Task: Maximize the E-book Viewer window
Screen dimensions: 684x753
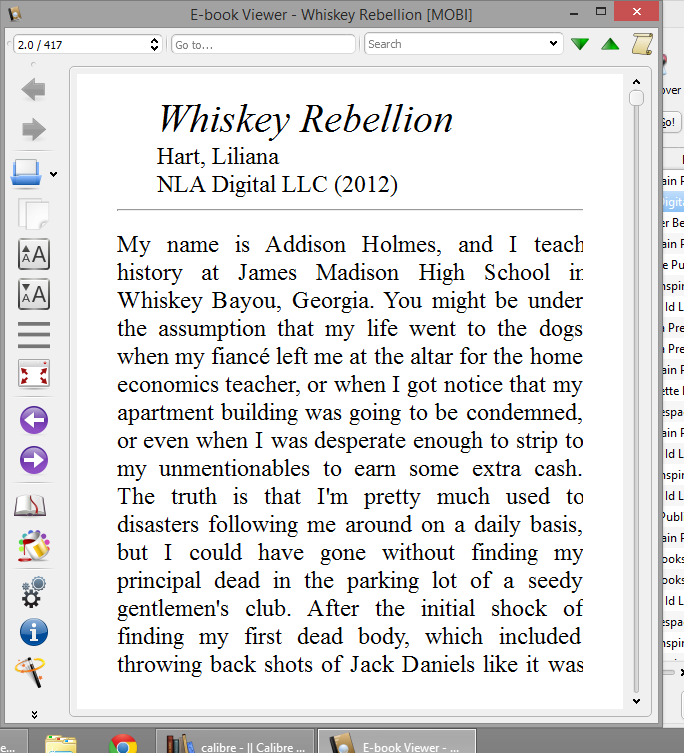Action: click(601, 12)
